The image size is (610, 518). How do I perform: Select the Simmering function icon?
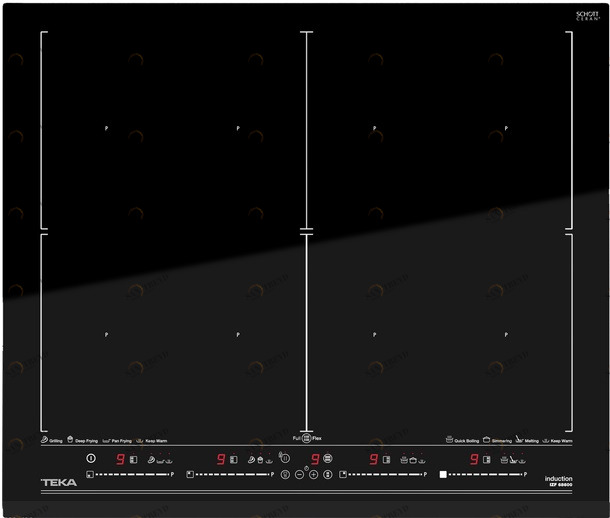pos(486,439)
